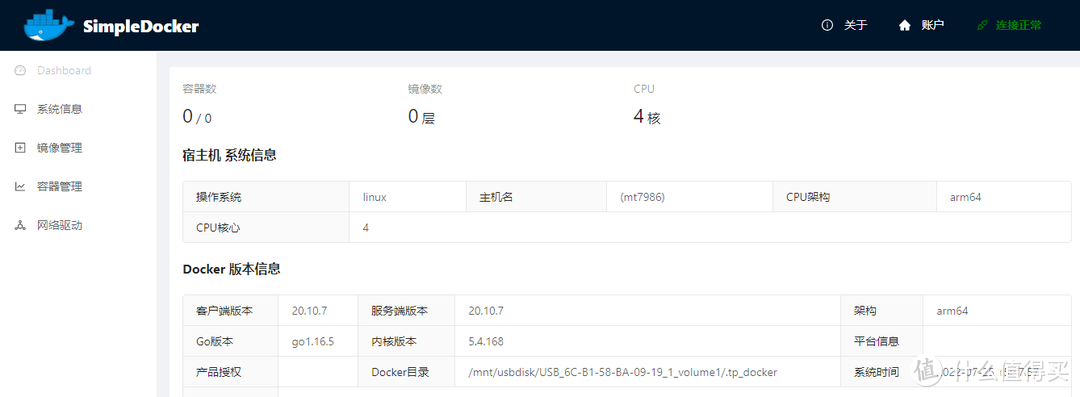
Task: Click arm64 in the CPU架构 row
Action: pos(966,197)
